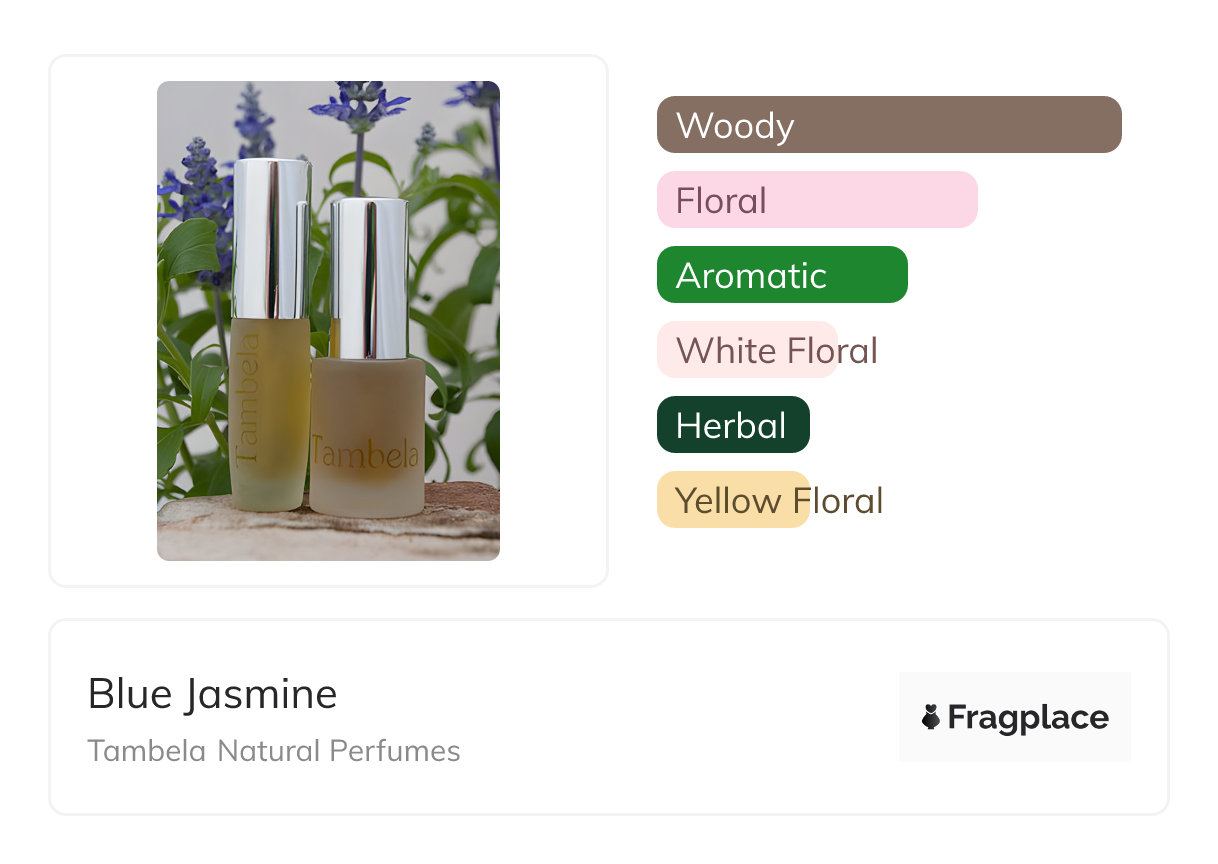1218x864 pixels.
Task: Click the green Aromatic accord bar
Action: click(x=781, y=275)
